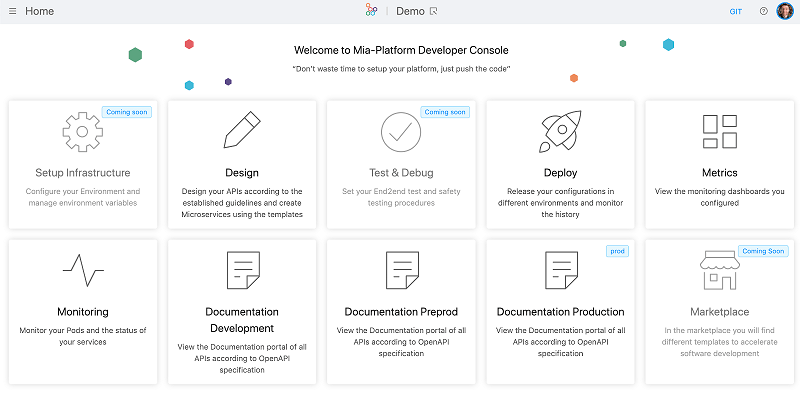Screen dimensions: 800x410
Task: Click the Documentation Development page icon
Action: (243, 270)
